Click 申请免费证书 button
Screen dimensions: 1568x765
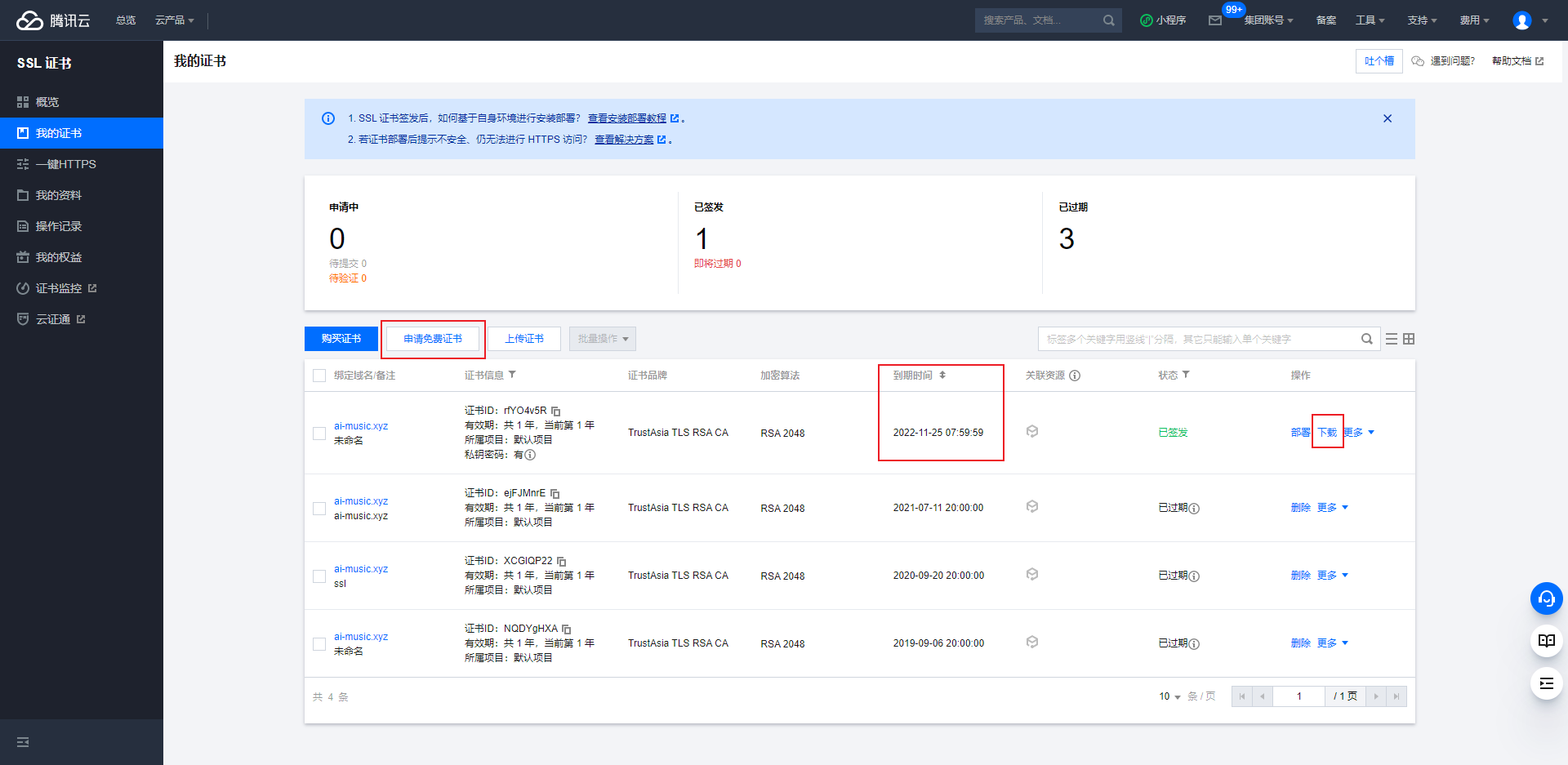click(x=433, y=339)
